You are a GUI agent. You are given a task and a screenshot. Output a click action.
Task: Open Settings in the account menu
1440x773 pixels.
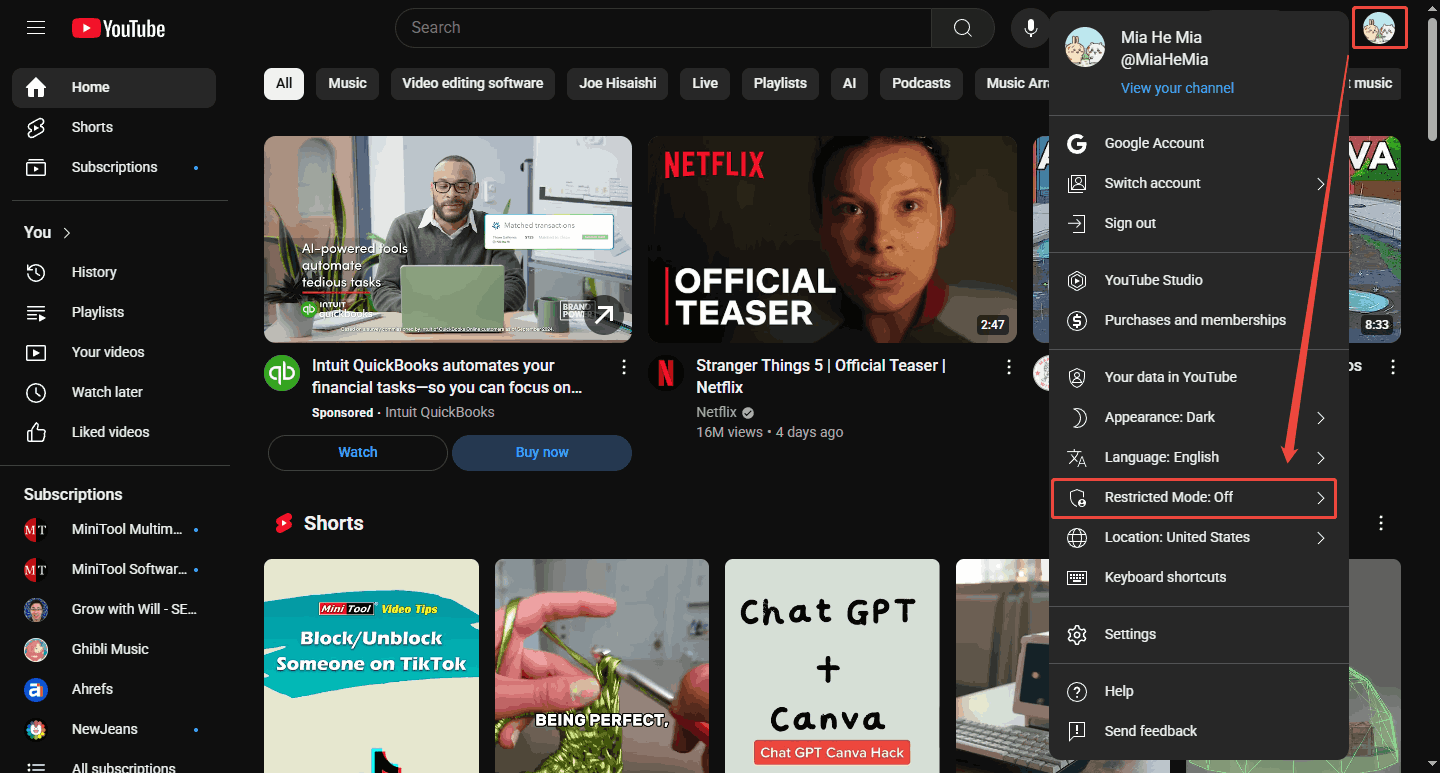point(1199,634)
